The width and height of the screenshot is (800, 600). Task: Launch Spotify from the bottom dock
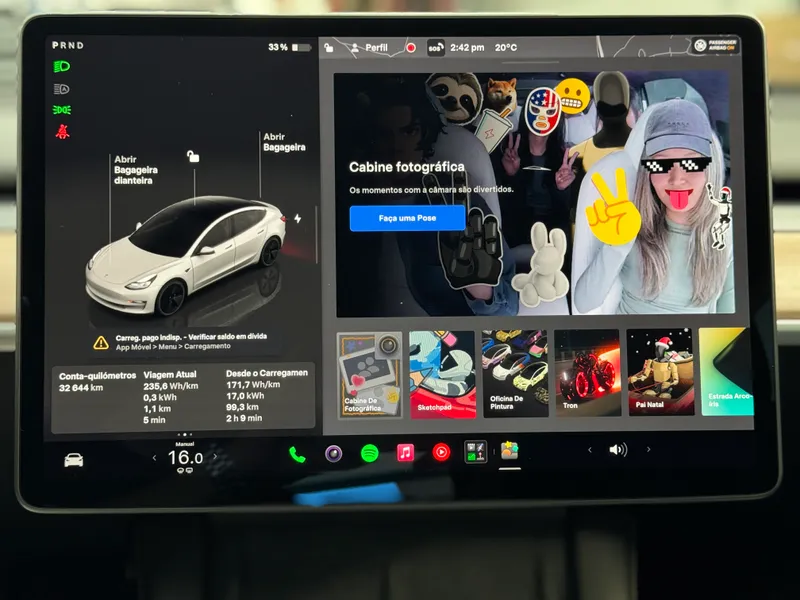(x=369, y=453)
